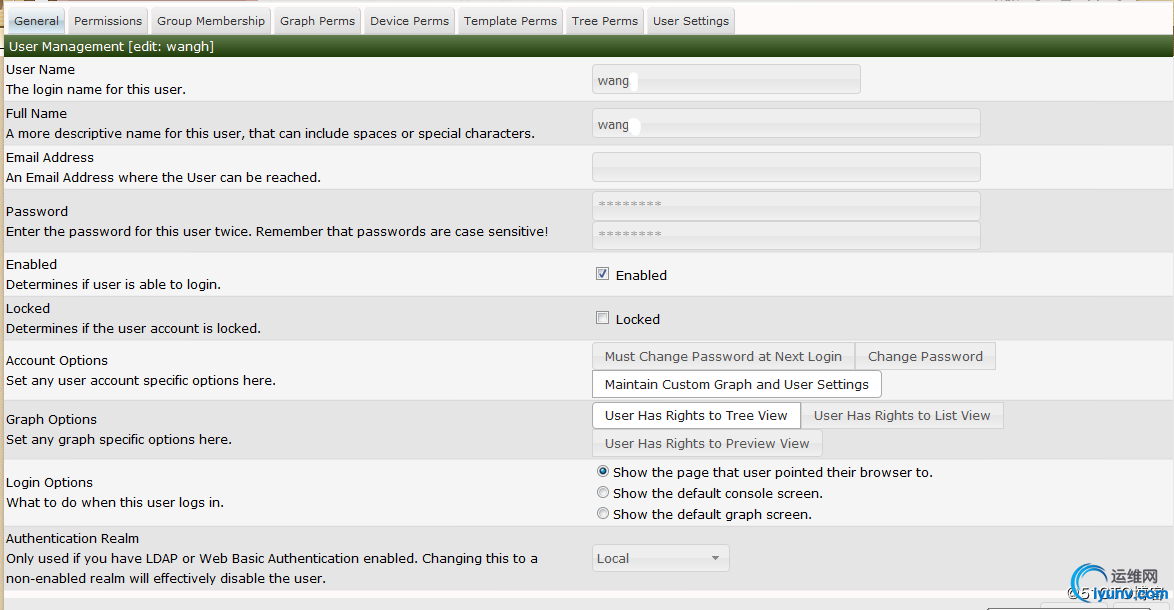This screenshot has height=610, width=1174.
Task: Open the User Settings tab
Action: tap(690, 21)
